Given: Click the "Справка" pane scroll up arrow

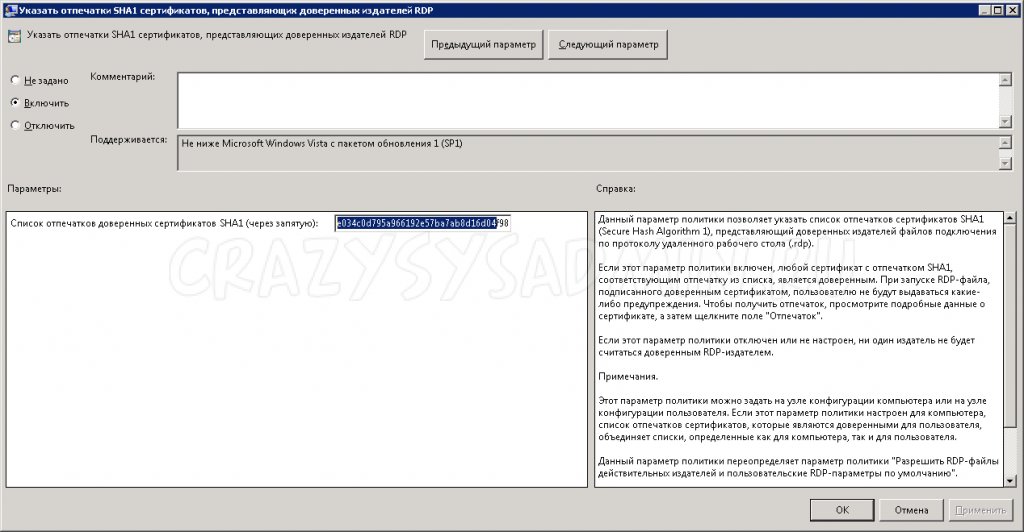Looking at the screenshot, I should point(1011,218).
